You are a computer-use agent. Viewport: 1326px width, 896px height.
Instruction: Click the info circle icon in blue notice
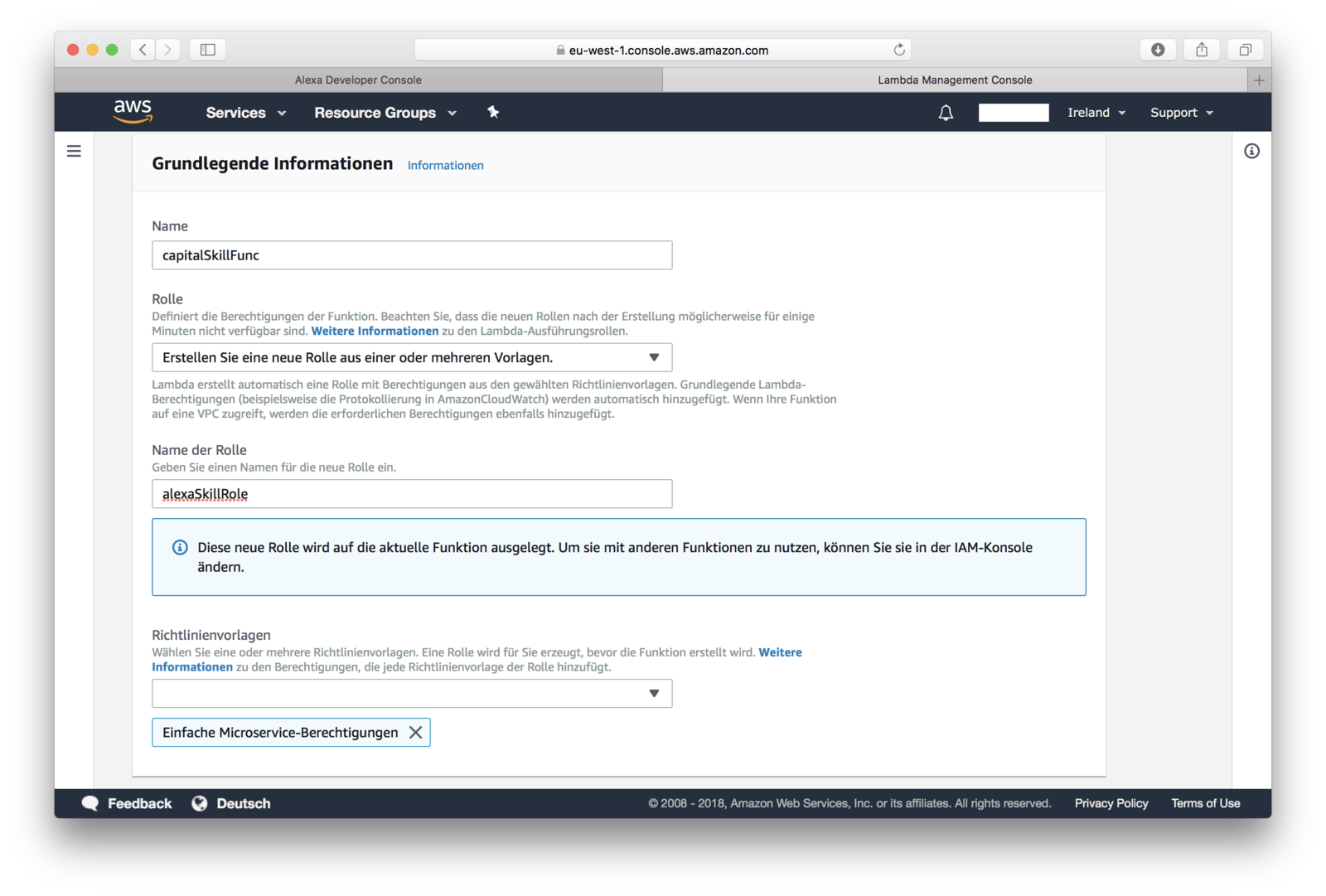(180, 547)
